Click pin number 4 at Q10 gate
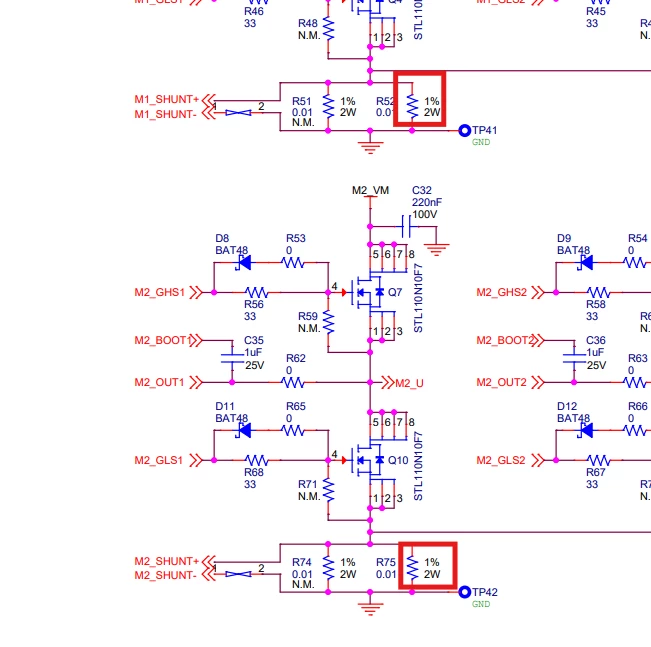Viewport: 651px width, 647px height. point(335,454)
